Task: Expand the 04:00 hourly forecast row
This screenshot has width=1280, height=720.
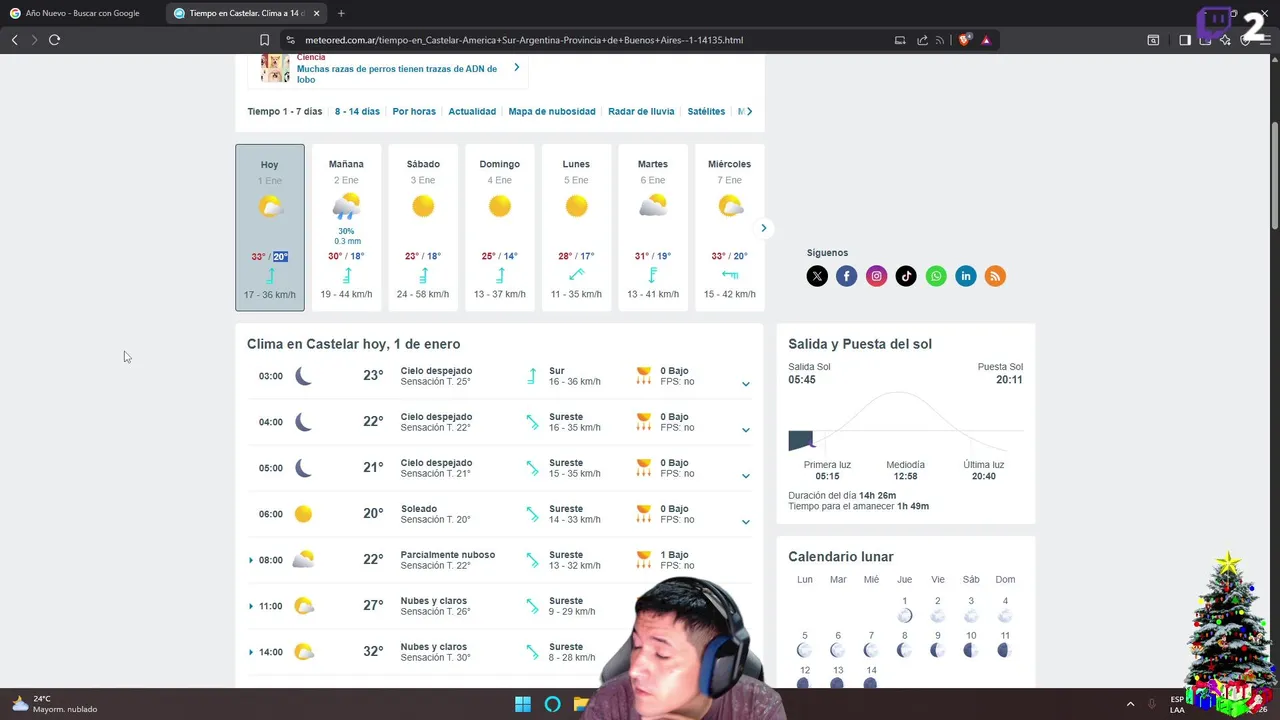Action: coord(745,430)
